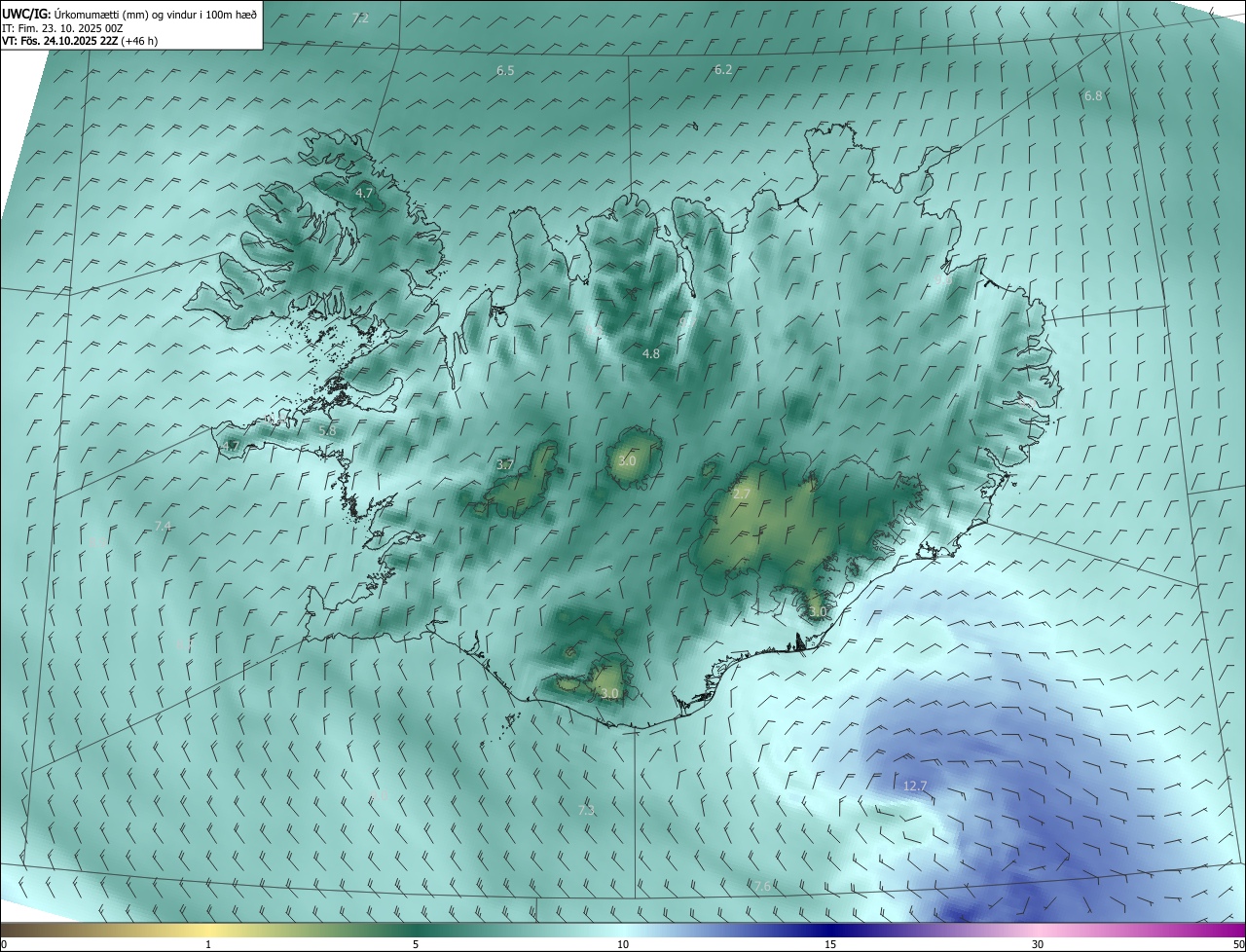Click the 6.2 value label over the northern sea
1246x952 pixels.
point(723,69)
